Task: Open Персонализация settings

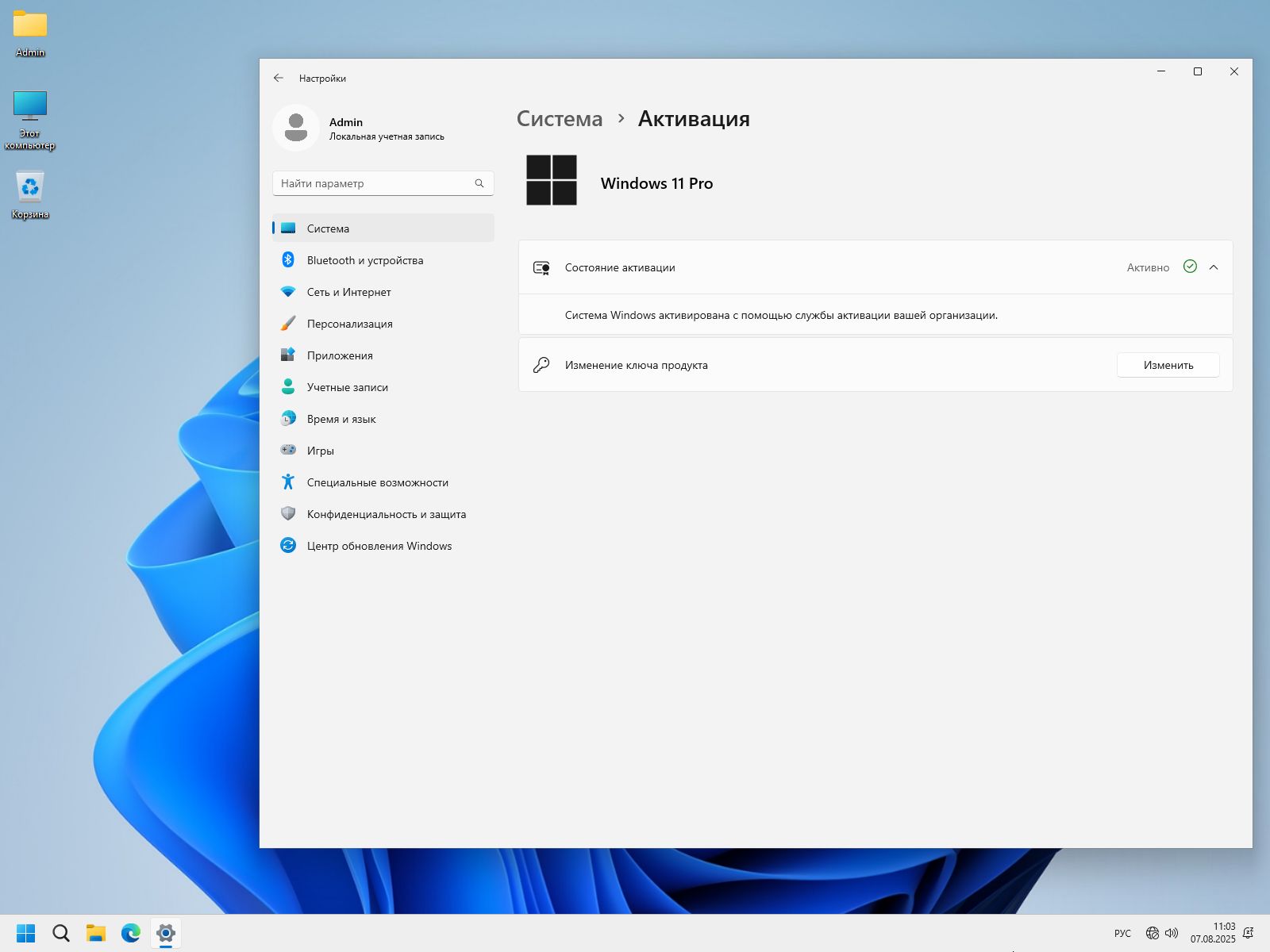Action: tap(383, 324)
